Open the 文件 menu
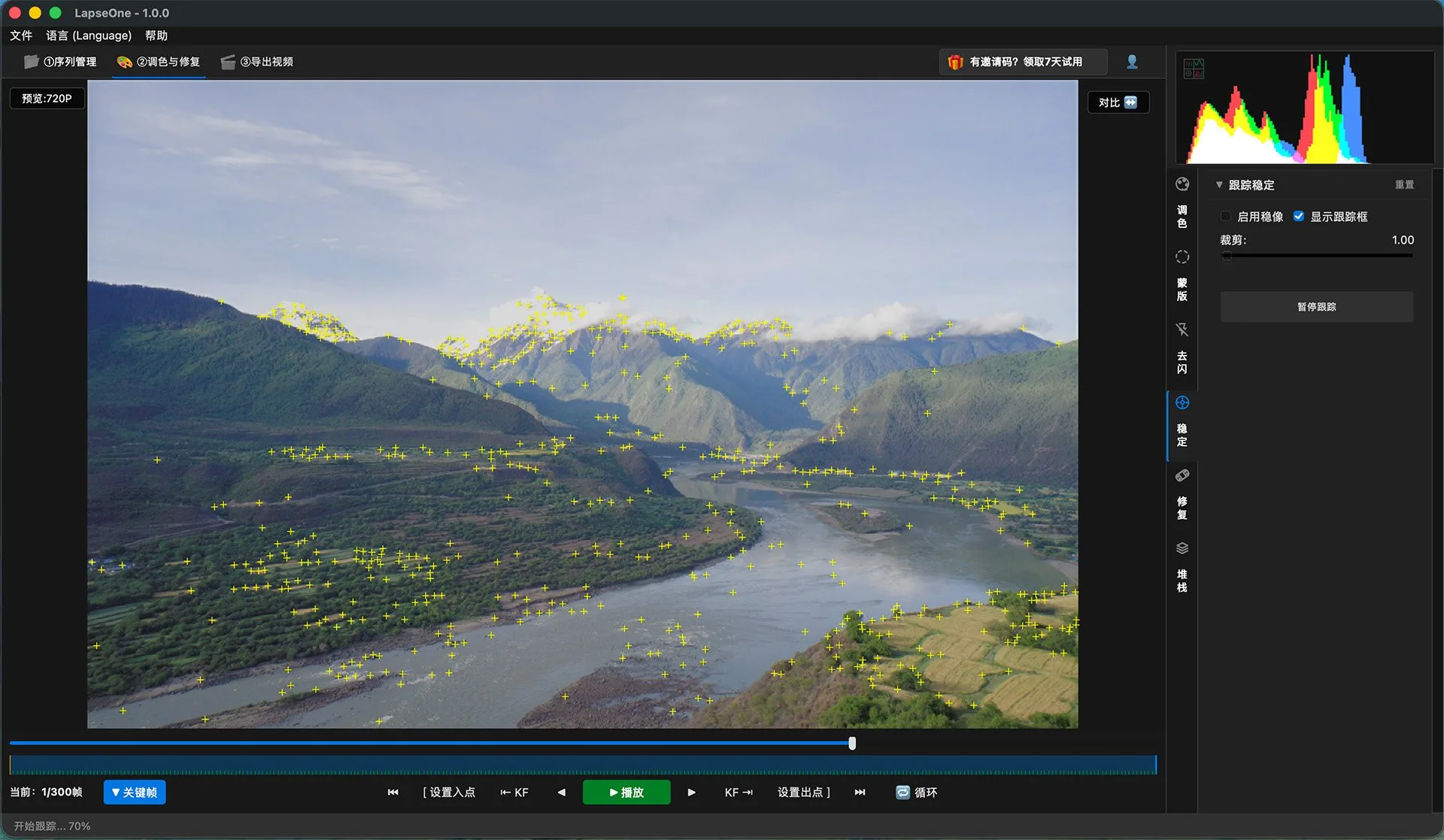Viewport: 1444px width, 840px height. (21, 35)
